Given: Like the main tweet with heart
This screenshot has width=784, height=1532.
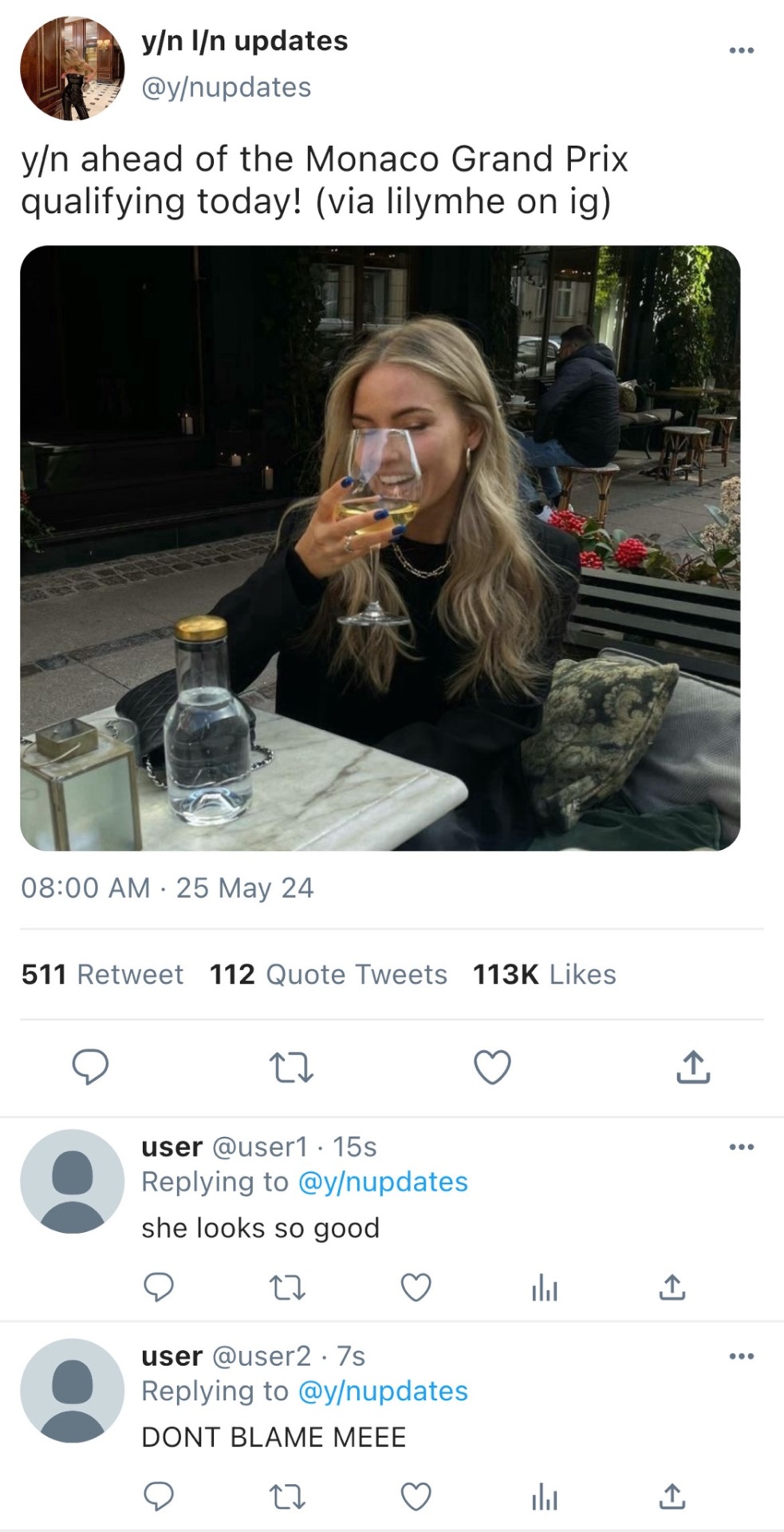Looking at the screenshot, I should [x=492, y=1067].
